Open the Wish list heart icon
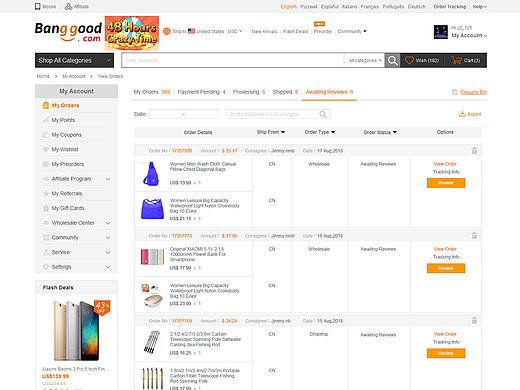The height and width of the screenshot is (390, 520). 409,60
